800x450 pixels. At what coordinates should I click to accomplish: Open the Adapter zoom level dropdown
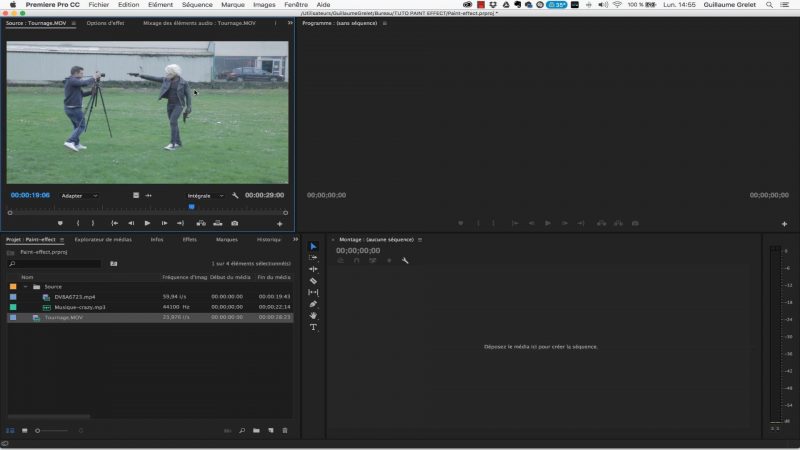coord(79,196)
